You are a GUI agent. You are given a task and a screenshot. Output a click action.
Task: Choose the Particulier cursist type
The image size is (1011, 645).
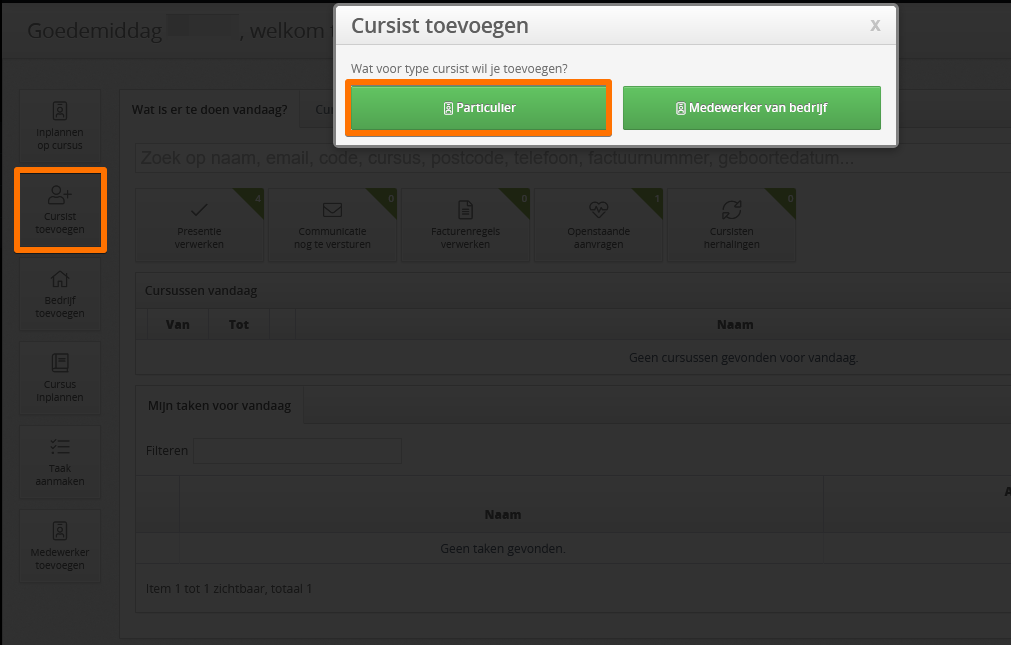pos(478,108)
